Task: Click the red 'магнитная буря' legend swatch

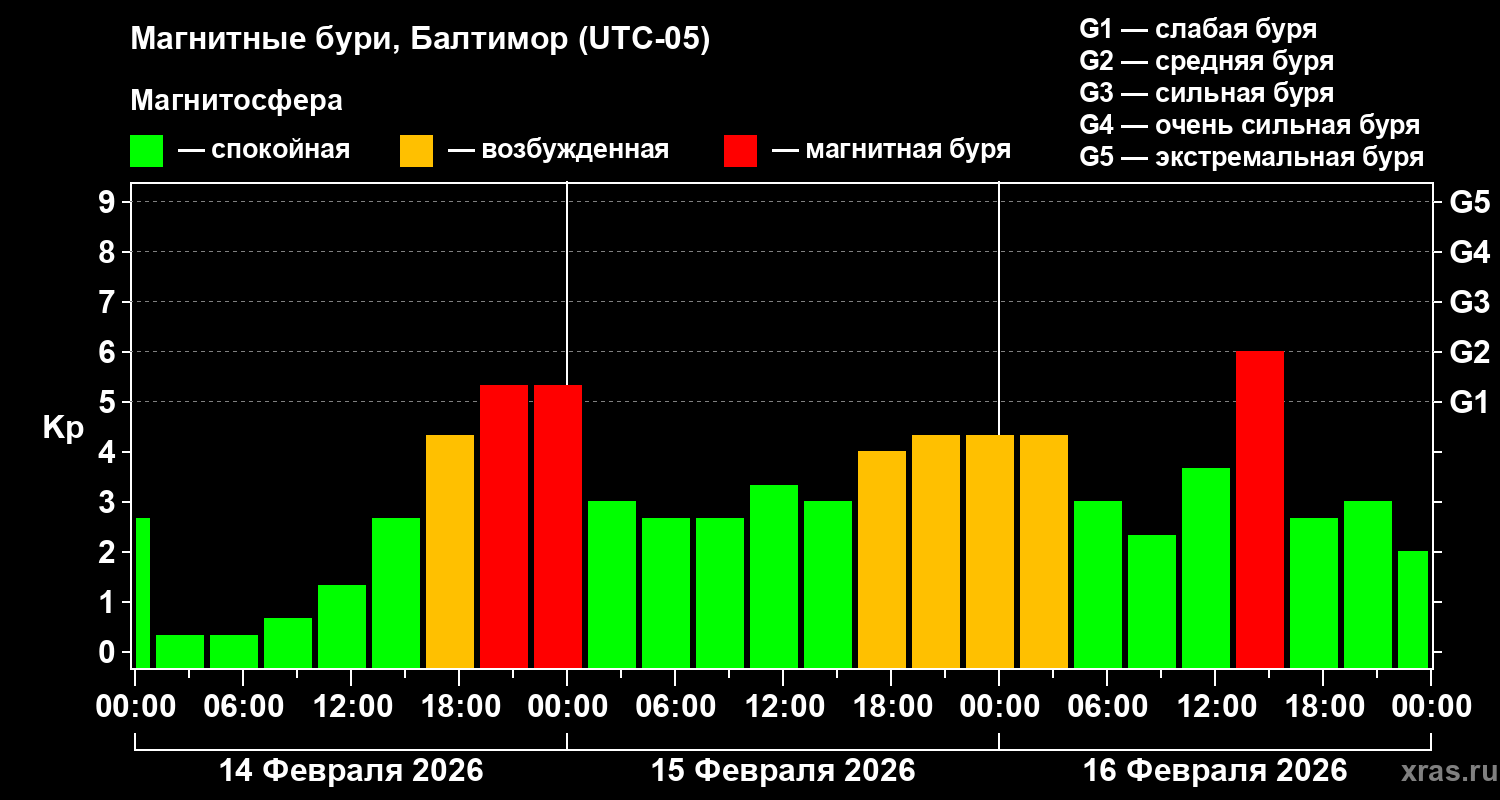Action: [740, 150]
